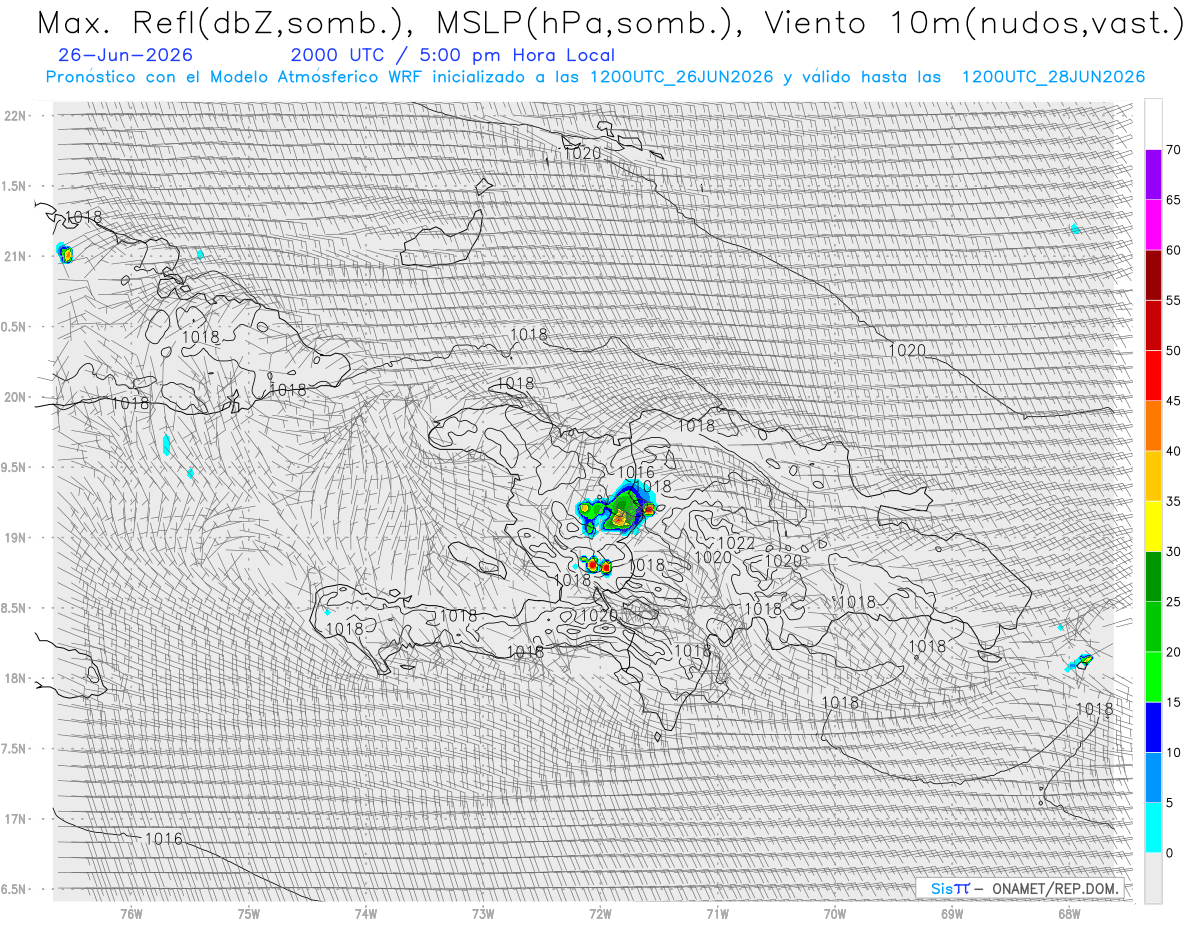The width and height of the screenshot is (1200, 927).
Task: Click the small reflectivity cell near 68W 18N
Action: point(1080,661)
